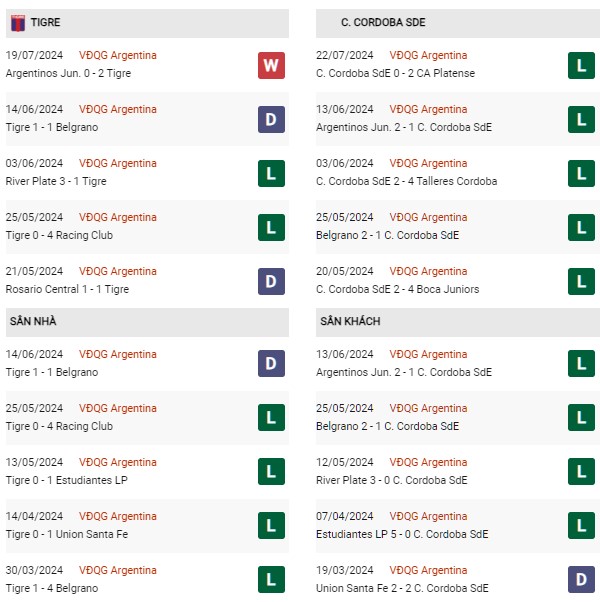Viewport: 600px width, 602px height.
Task: Open the C. Cordoba SdE 2 - 4 Talleres Cordoba match
Action: pyautogui.click(x=407, y=181)
